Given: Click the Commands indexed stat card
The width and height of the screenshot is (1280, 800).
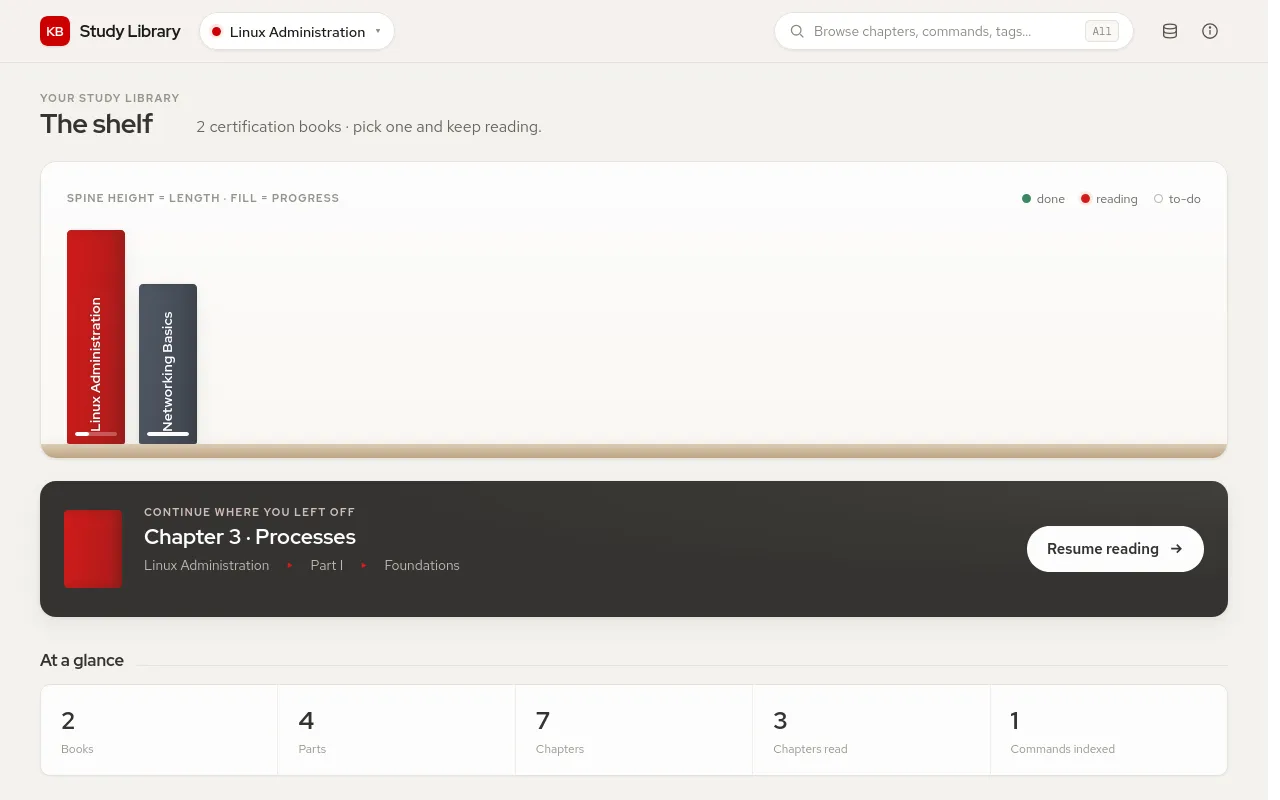Looking at the screenshot, I should pyautogui.click(x=1109, y=730).
